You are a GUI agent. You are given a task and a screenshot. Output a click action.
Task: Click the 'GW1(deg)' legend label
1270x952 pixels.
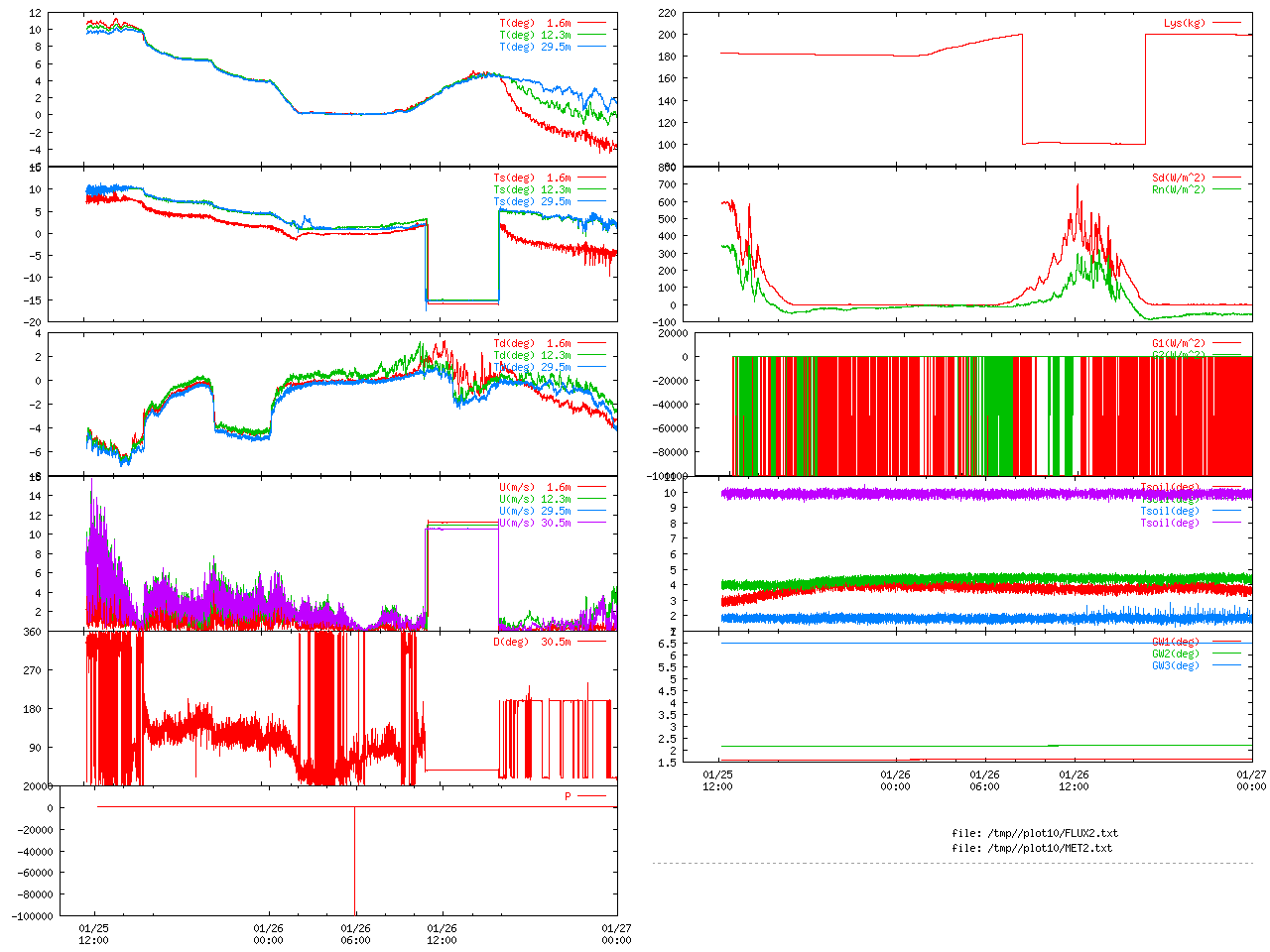point(1176,642)
